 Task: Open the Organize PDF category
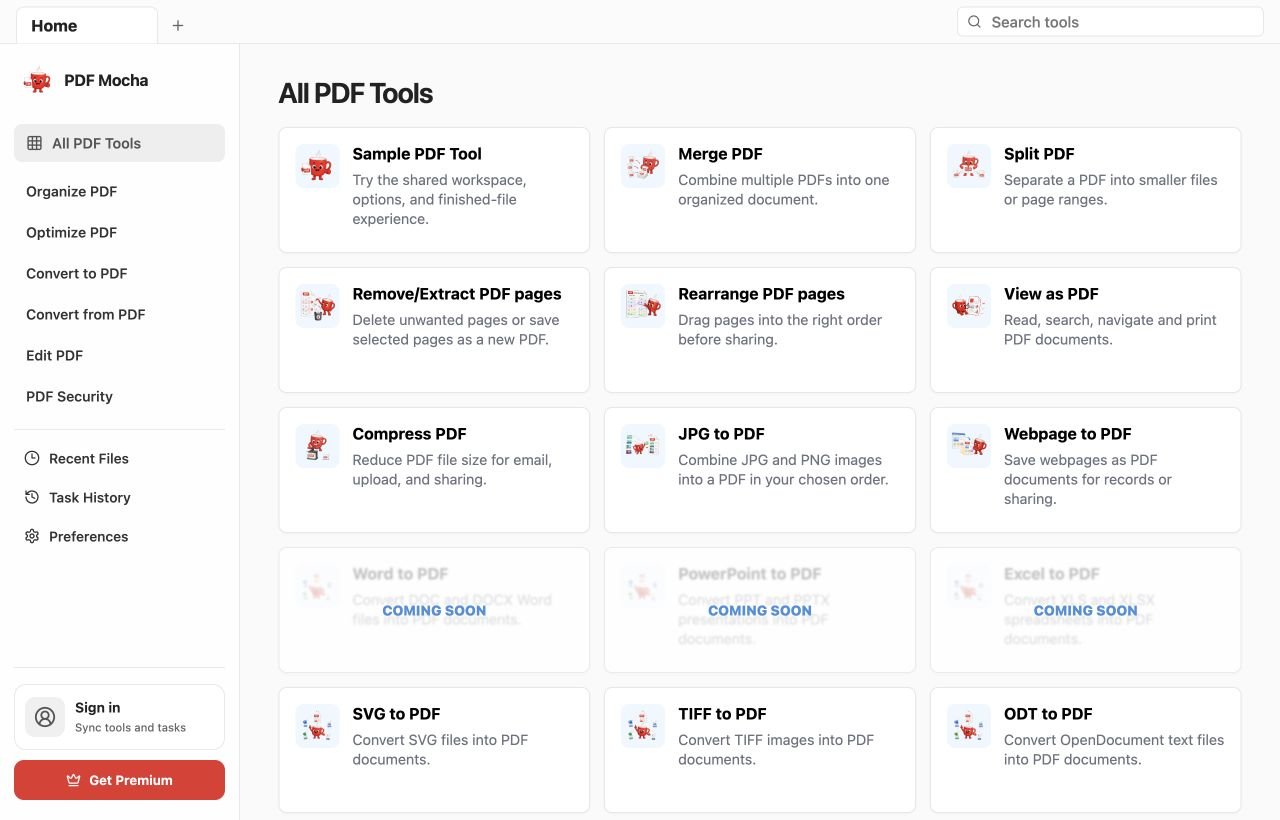point(71,191)
